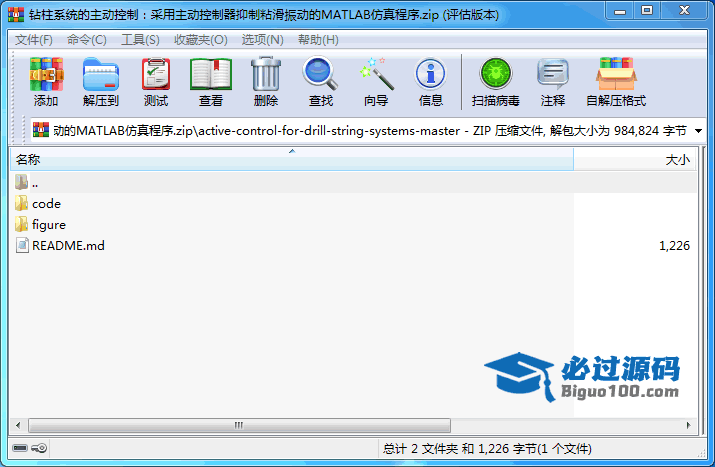Select the README.md file name
The image size is (715, 467).
[x=68, y=245]
